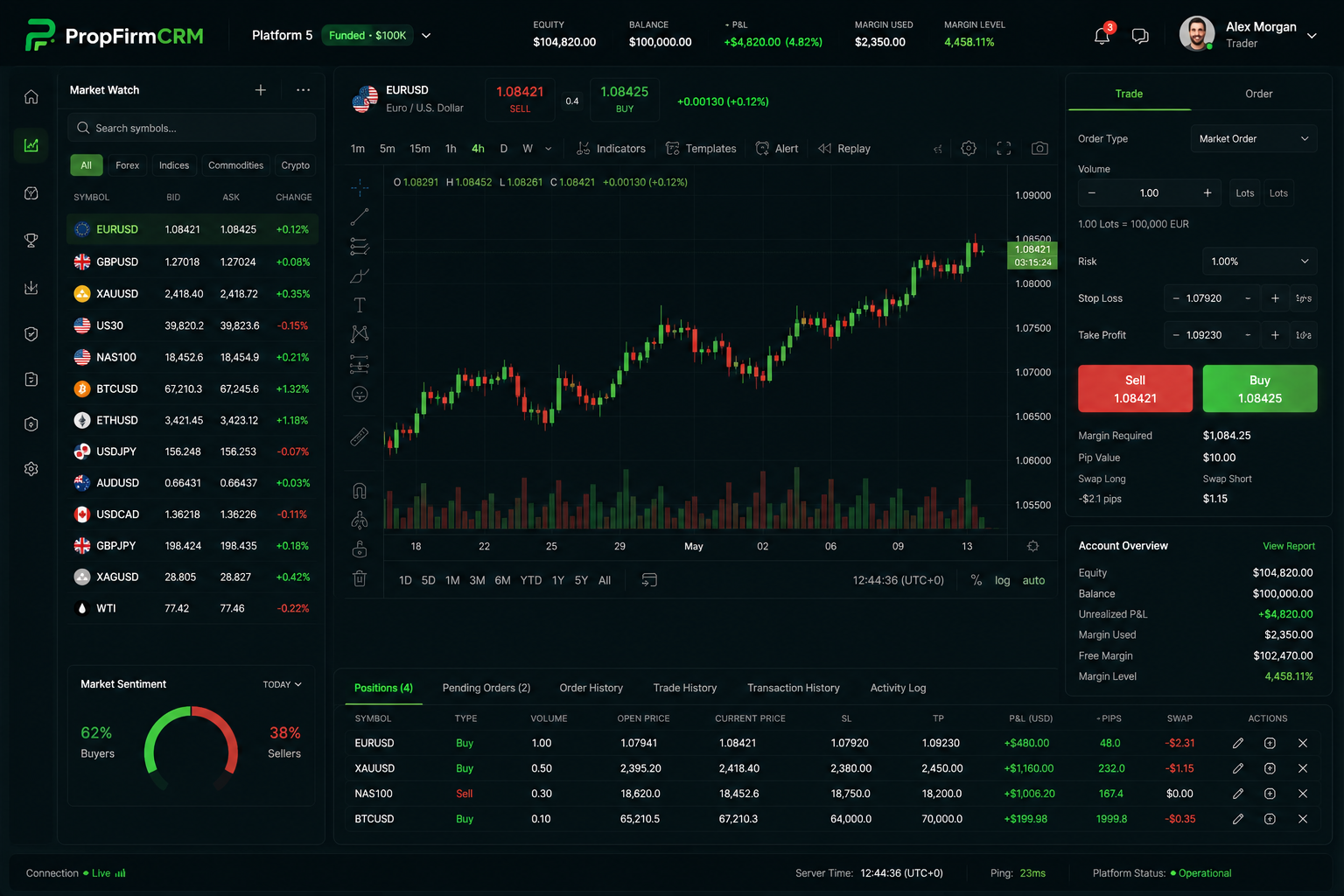This screenshot has height=896, width=1344.
Task: Click the Search symbols field
Action: click(x=192, y=128)
